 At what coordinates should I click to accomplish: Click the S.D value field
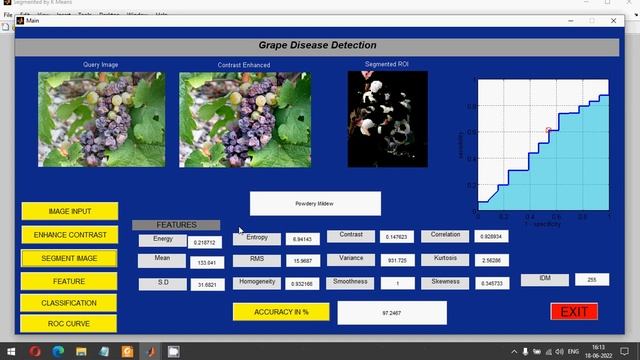(x=207, y=284)
